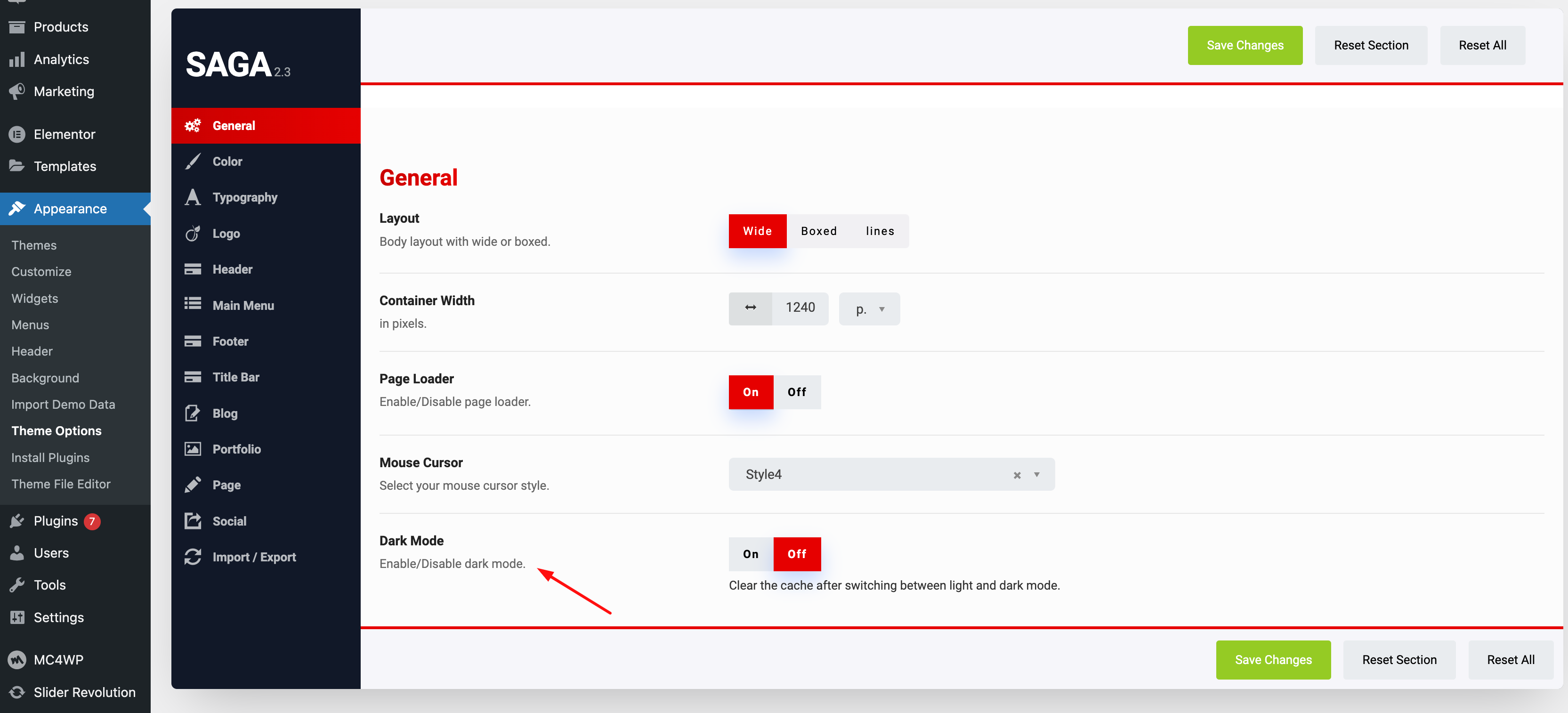Open Header under Appearance submenu
Image resolution: width=1568 pixels, height=713 pixels.
[32, 351]
